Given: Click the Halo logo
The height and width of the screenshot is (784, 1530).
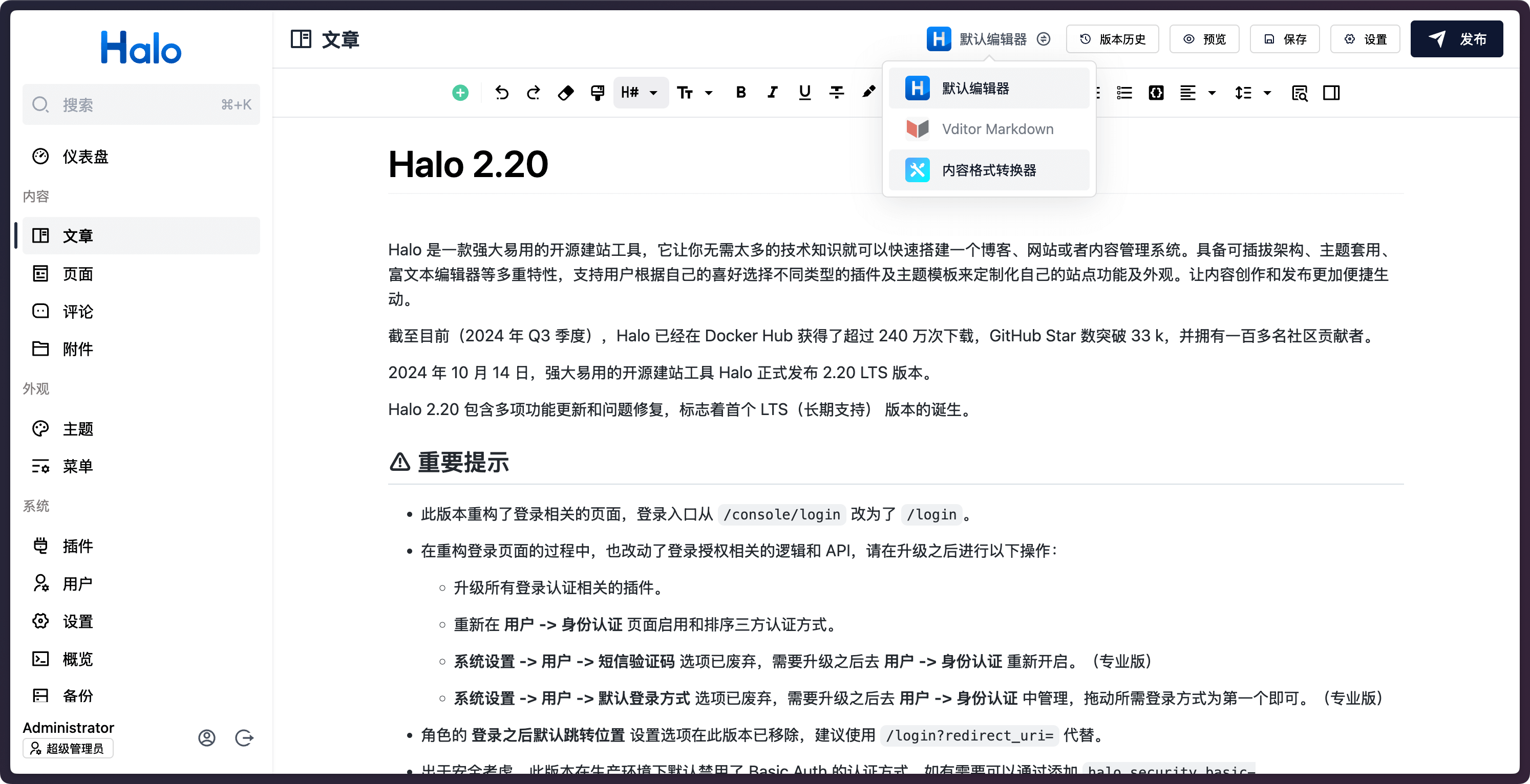Looking at the screenshot, I should 141,48.
